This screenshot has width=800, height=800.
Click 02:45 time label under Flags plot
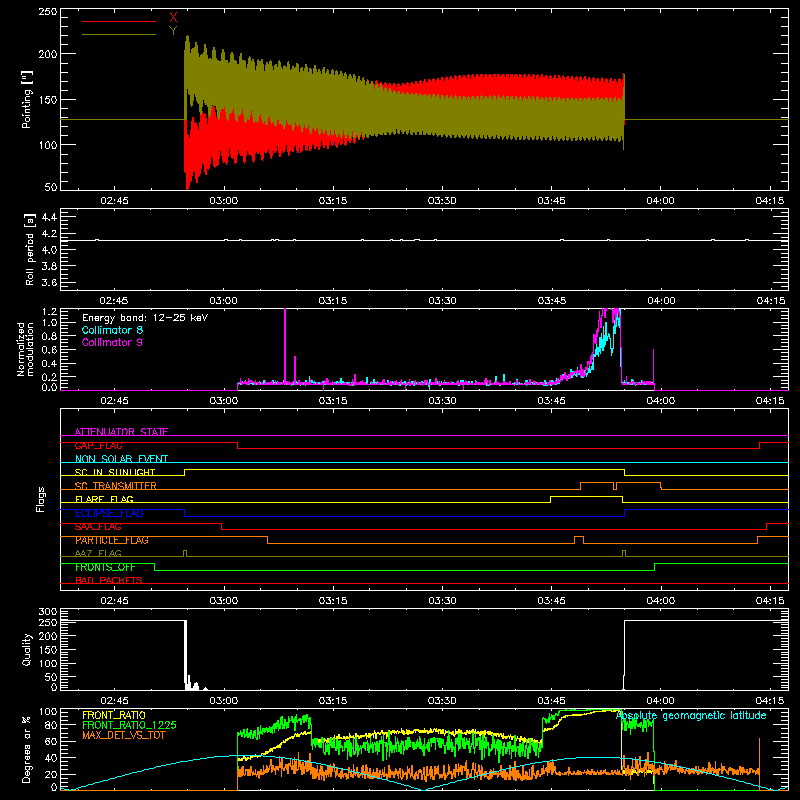pos(114,601)
